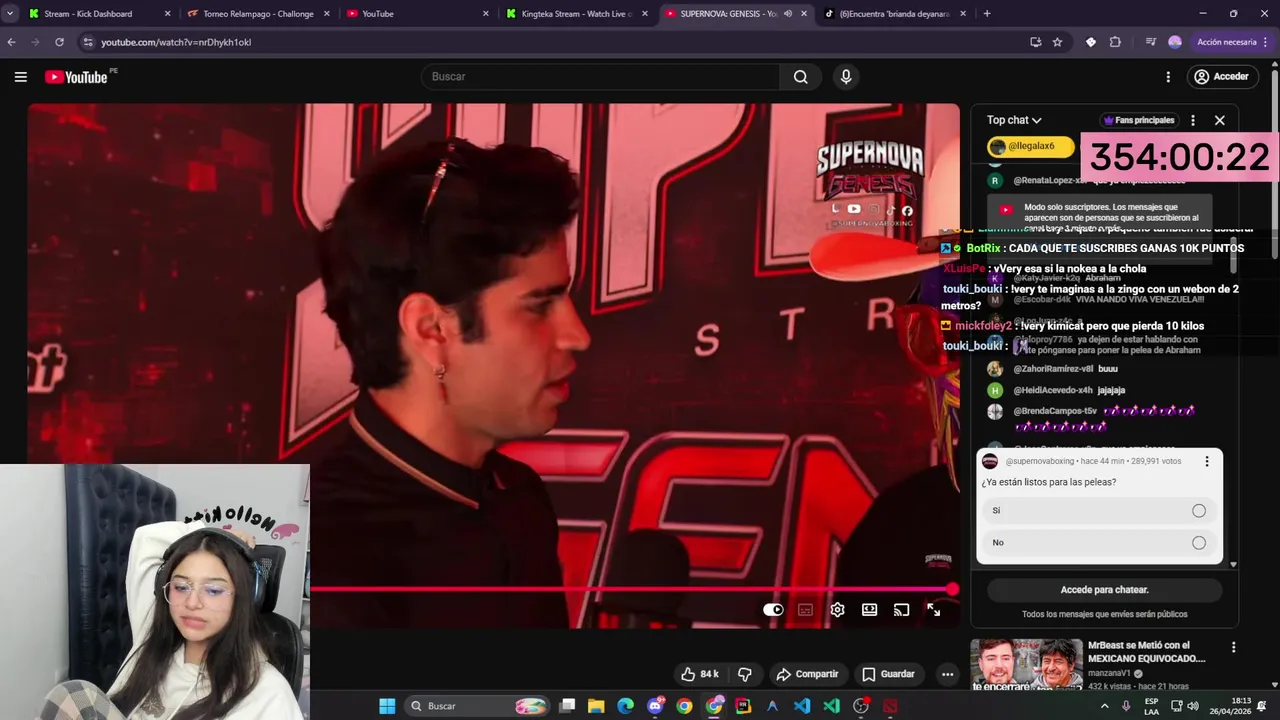Open browser profile avatar
The width and height of the screenshot is (1280, 720).
(1175, 42)
